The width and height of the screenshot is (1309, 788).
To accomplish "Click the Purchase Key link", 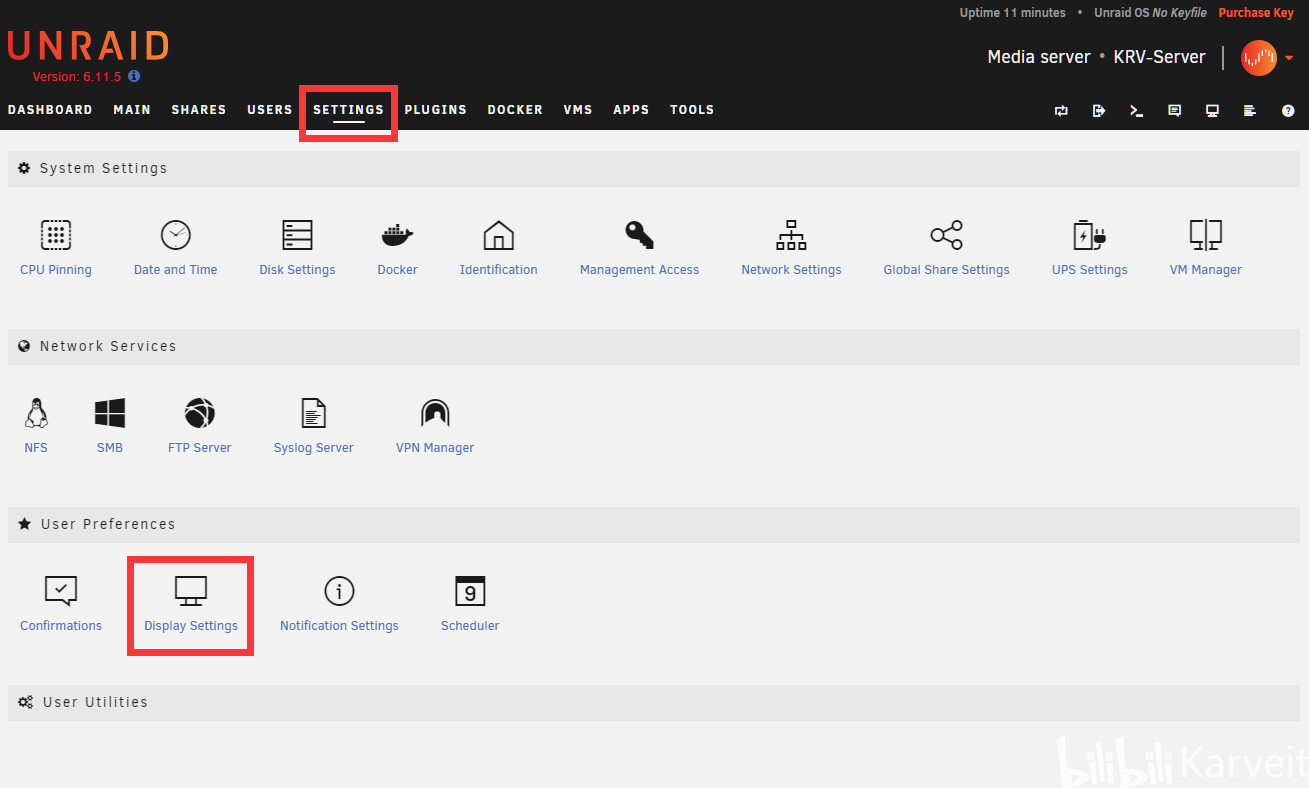I will tap(1256, 13).
